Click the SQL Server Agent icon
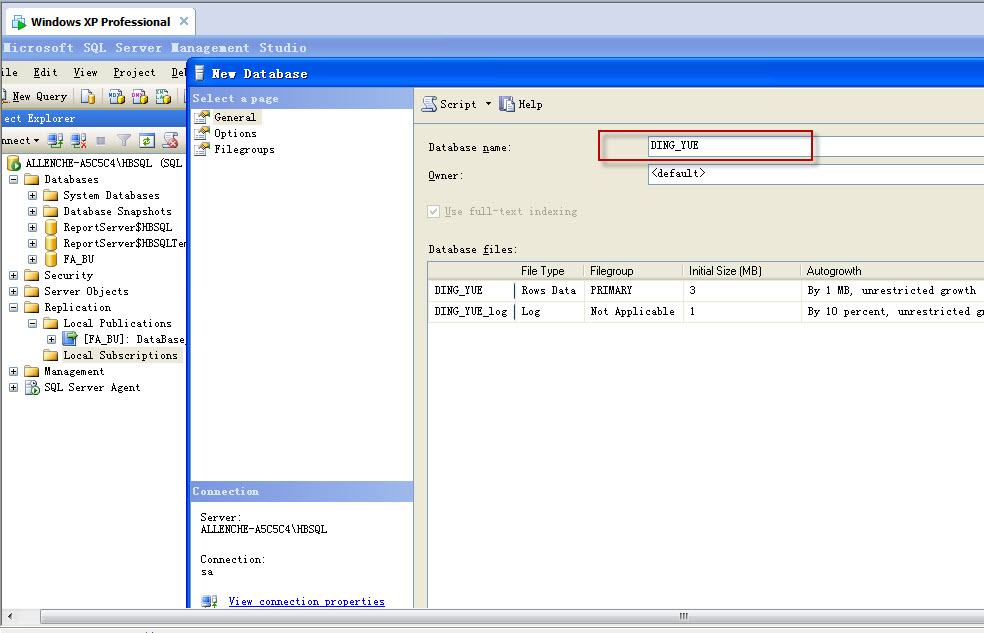The image size is (984, 633). pos(32,388)
